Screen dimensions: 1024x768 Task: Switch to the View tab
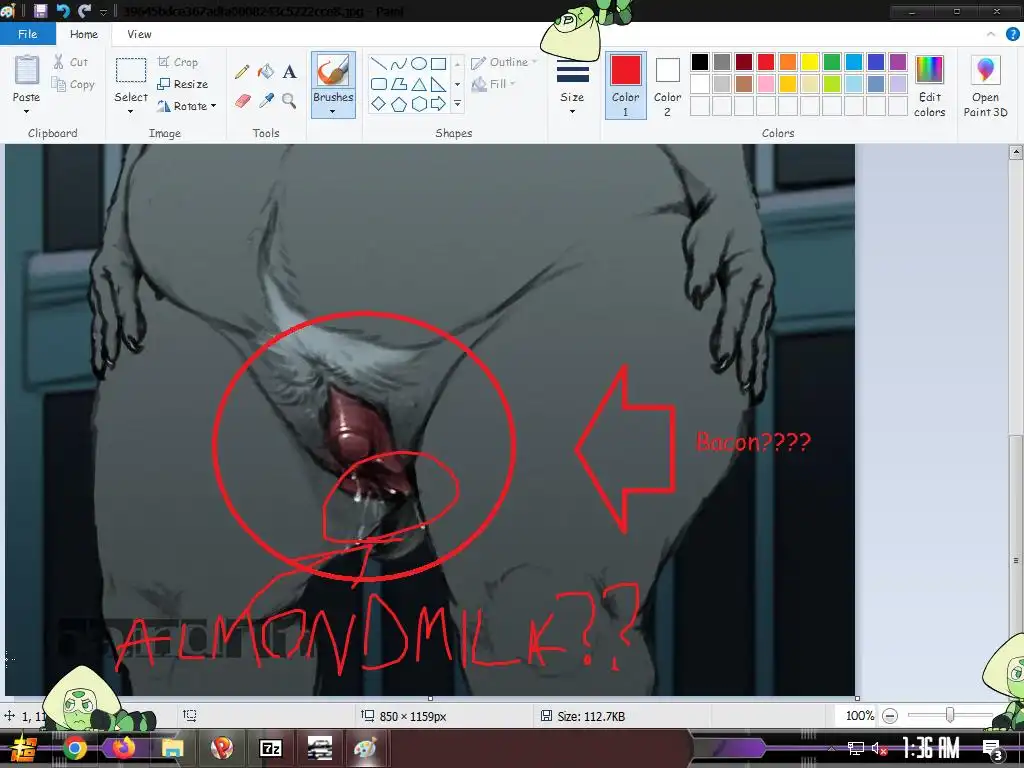pyautogui.click(x=139, y=34)
